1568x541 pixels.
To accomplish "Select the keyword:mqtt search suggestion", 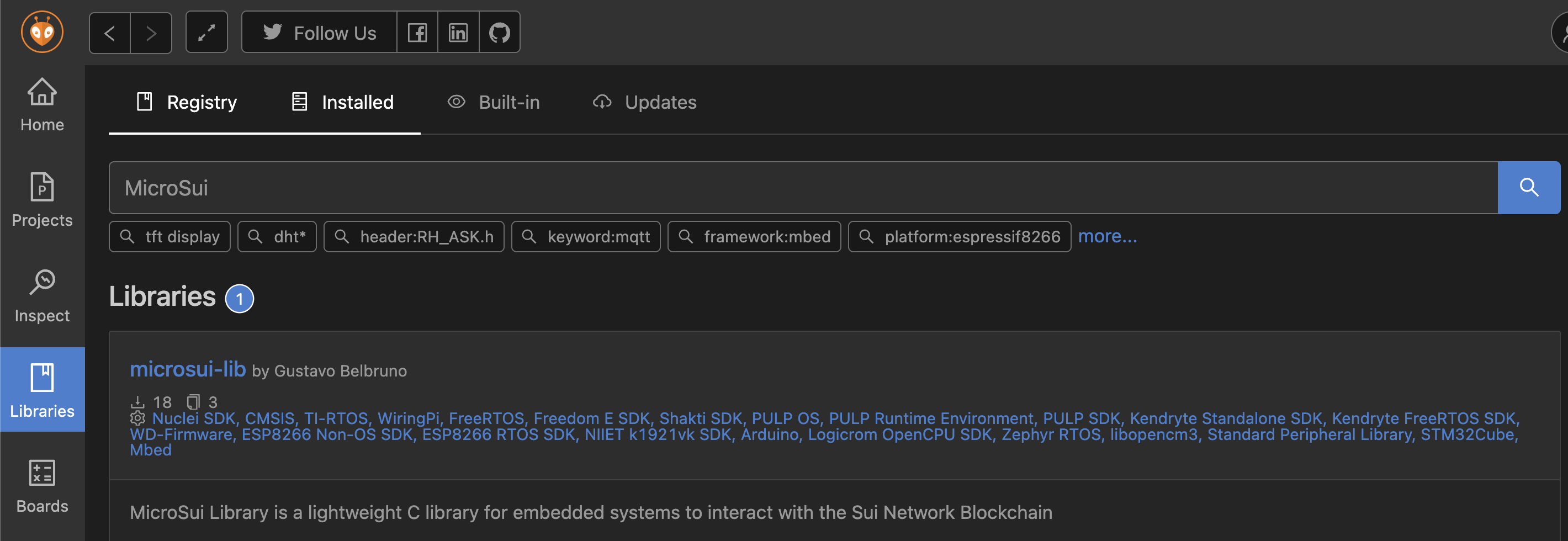I will (586, 237).
